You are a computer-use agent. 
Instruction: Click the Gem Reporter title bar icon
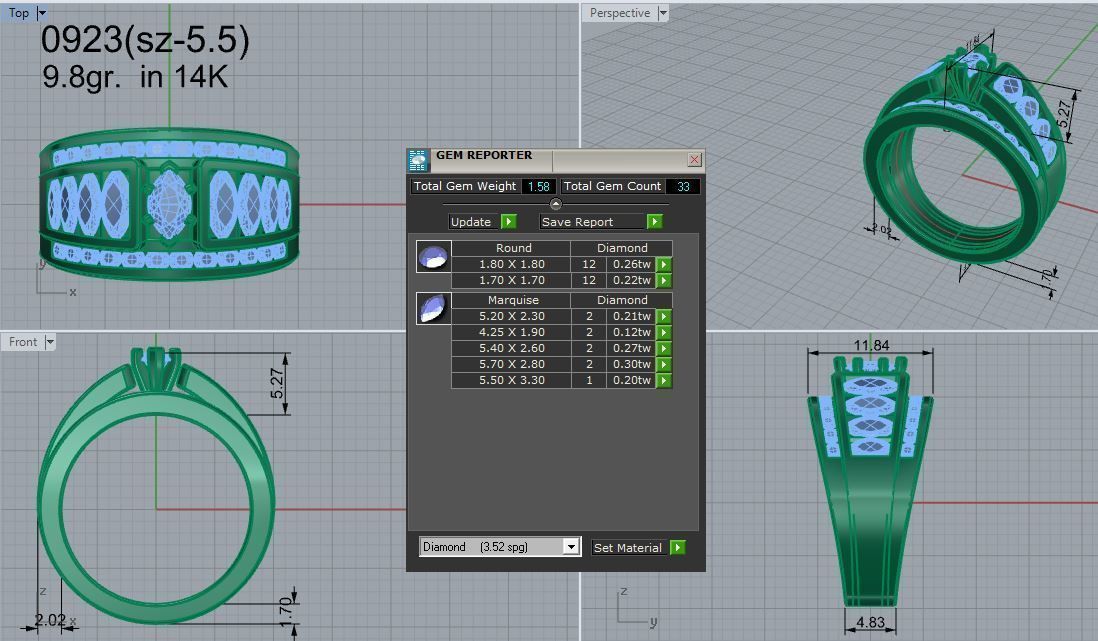pyautogui.click(x=419, y=160)
